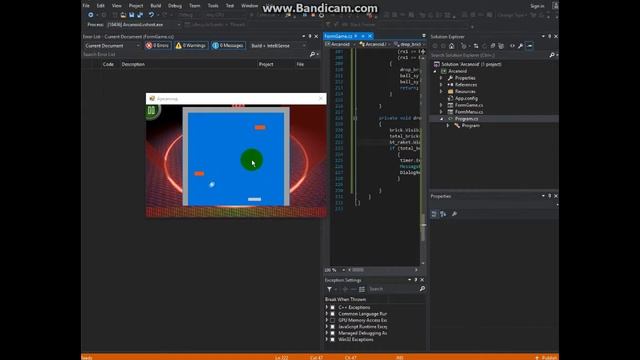Click the Open File folder icon in the toolbar
The width and height of the screenshot is (640, 360).
coord(123,15)
